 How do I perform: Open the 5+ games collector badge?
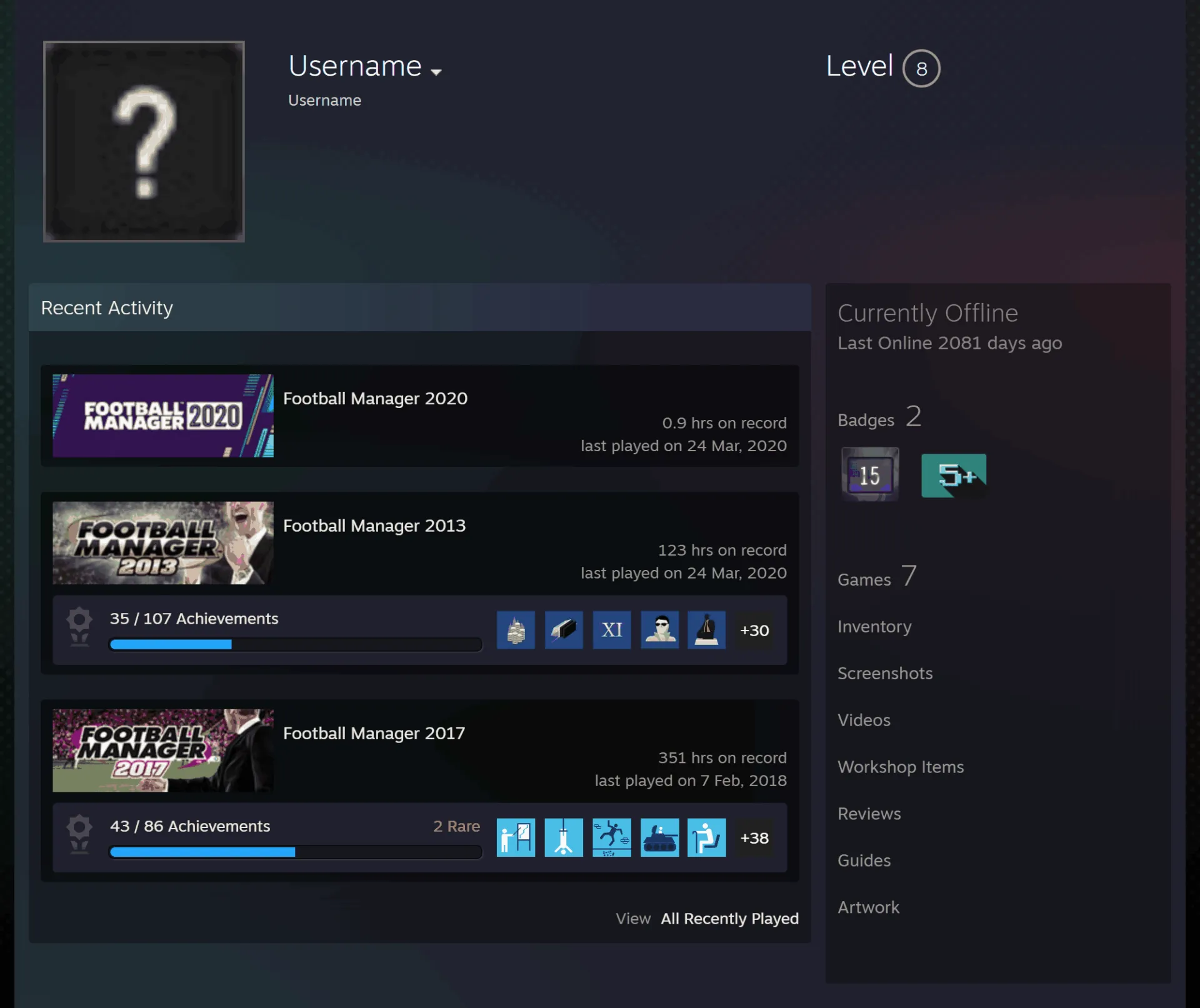(x=954, y=476)
